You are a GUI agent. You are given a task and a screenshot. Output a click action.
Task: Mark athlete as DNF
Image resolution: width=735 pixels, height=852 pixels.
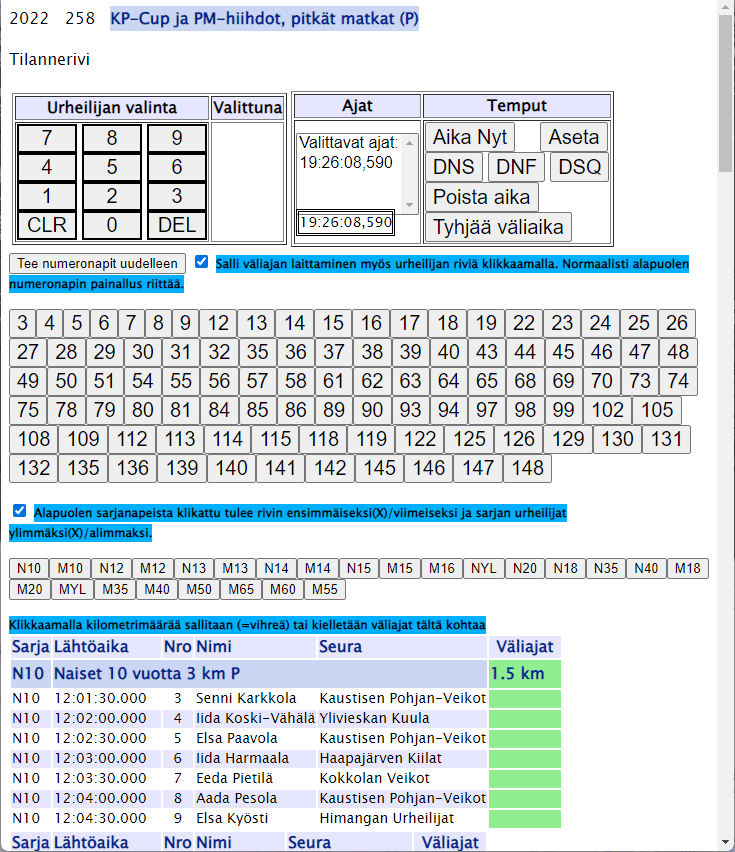[516, 167]
